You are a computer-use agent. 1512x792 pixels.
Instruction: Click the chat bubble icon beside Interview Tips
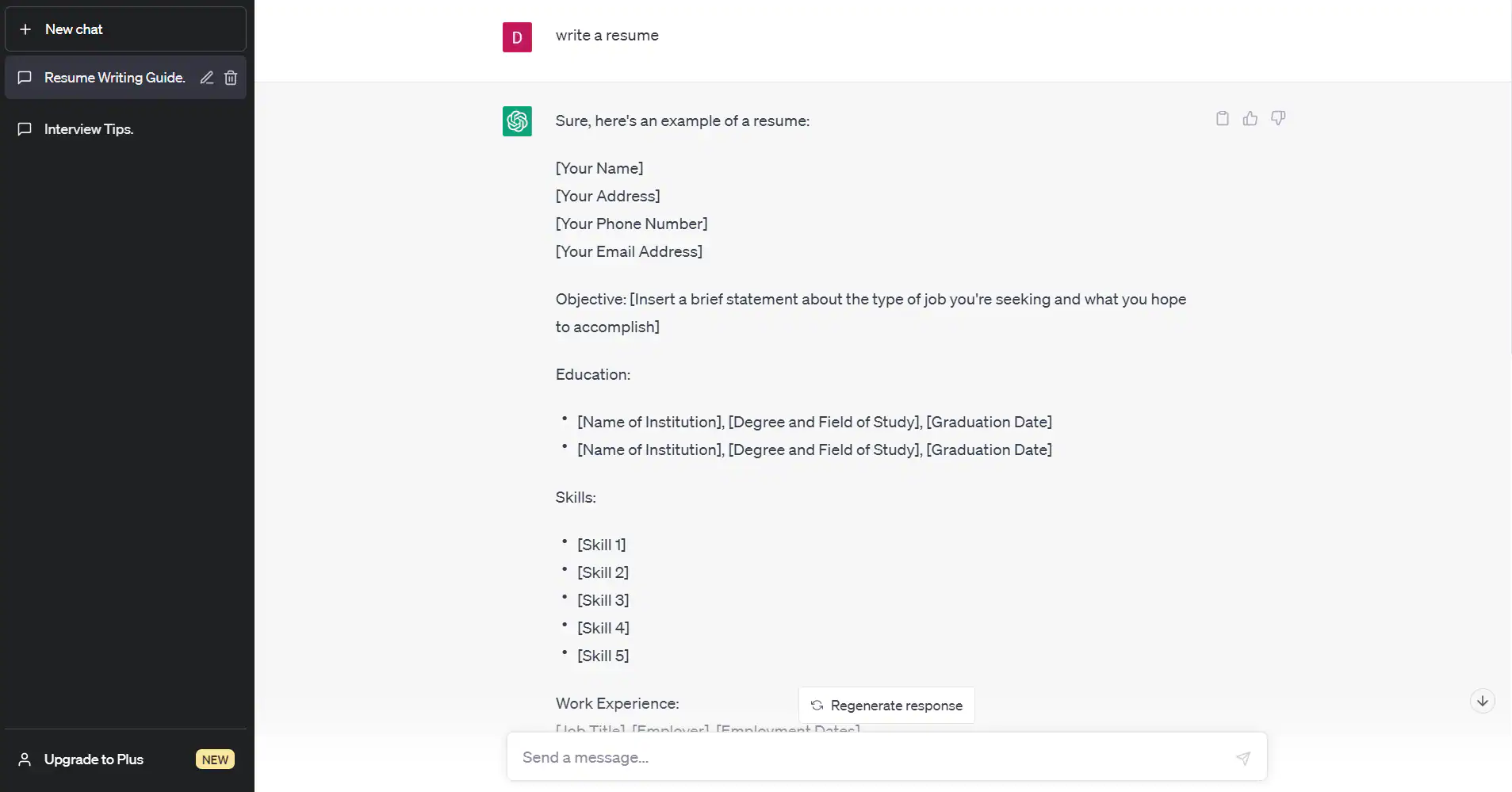pos(25,129)
